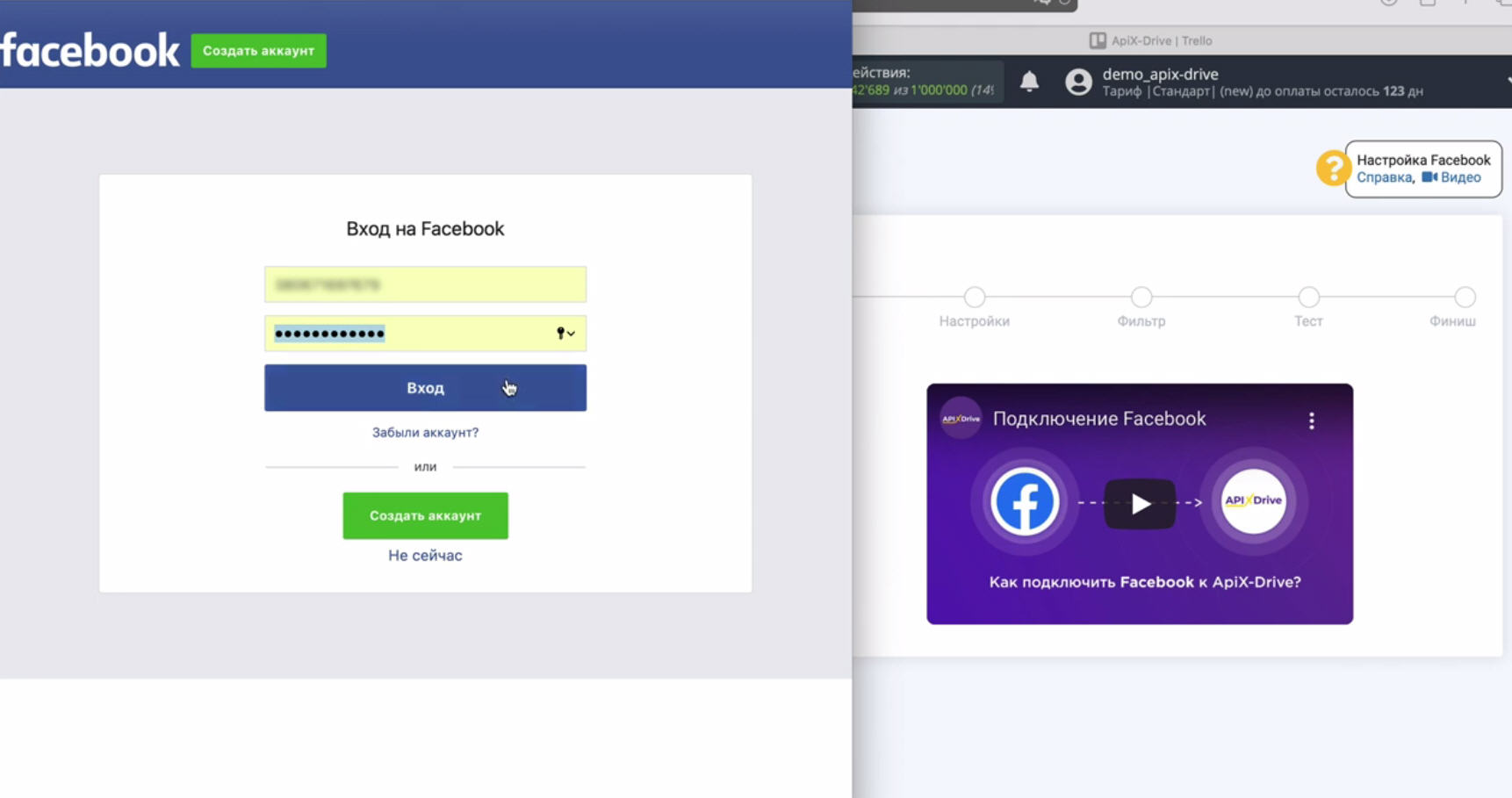
Task: Select the Тест step circle
Action: point(1308,297)
